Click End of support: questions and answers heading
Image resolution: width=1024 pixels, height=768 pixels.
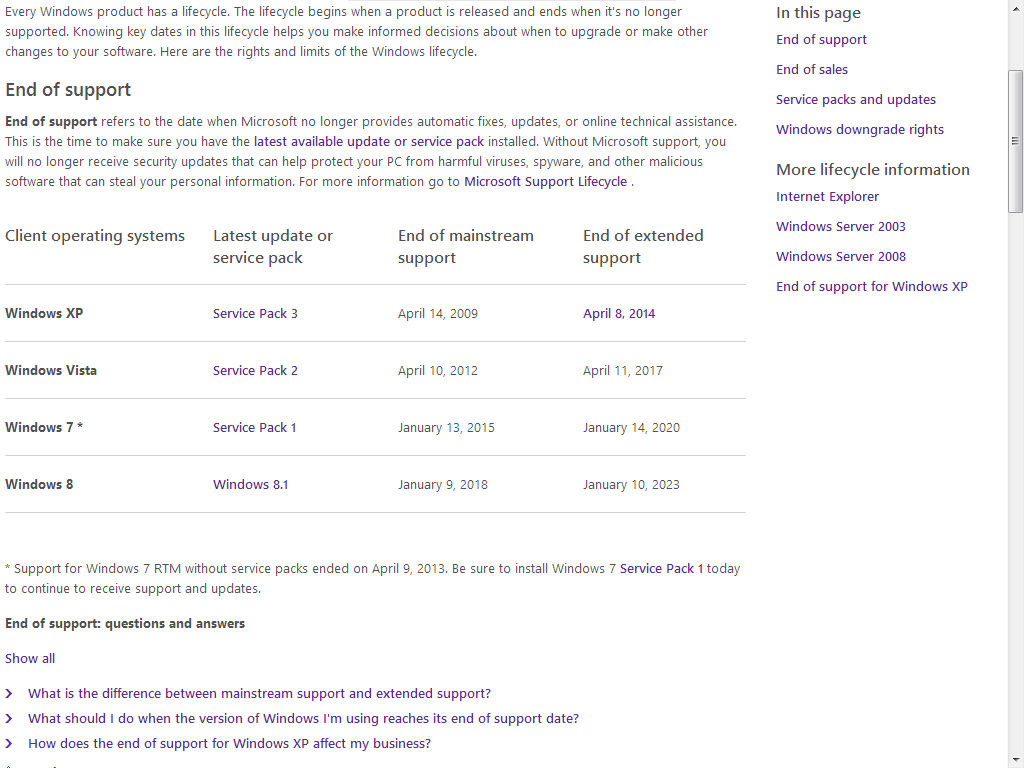click(x=125, y=624)
